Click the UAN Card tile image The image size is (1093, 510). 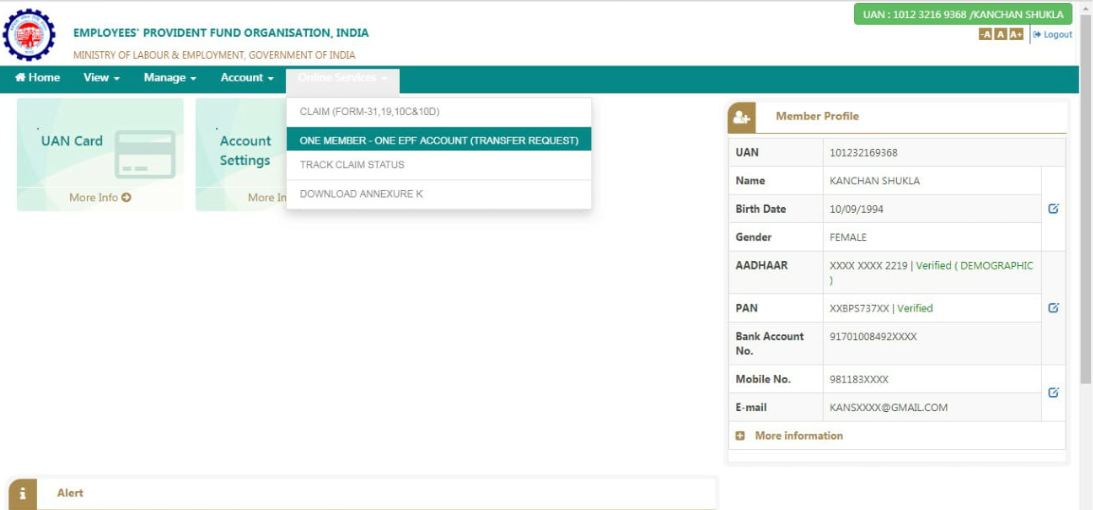point(144,156)
